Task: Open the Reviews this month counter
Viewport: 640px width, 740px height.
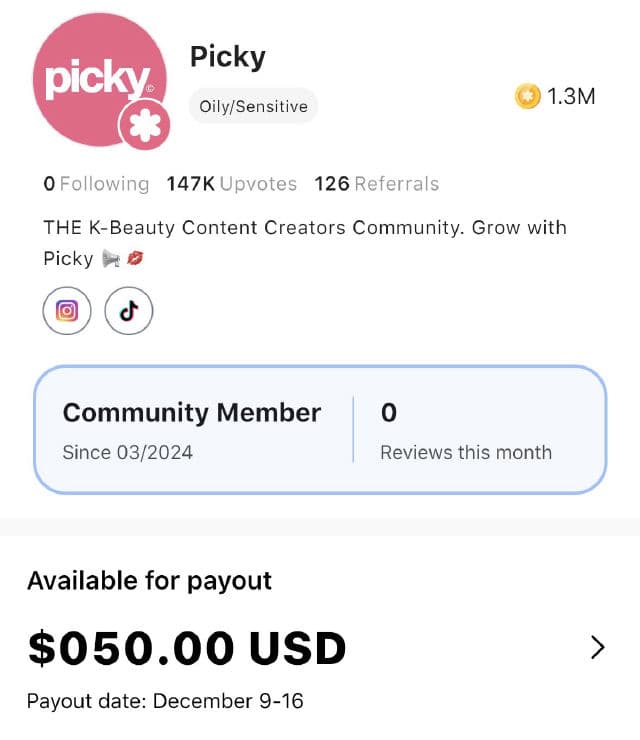Action: click(x=465, y=430)
